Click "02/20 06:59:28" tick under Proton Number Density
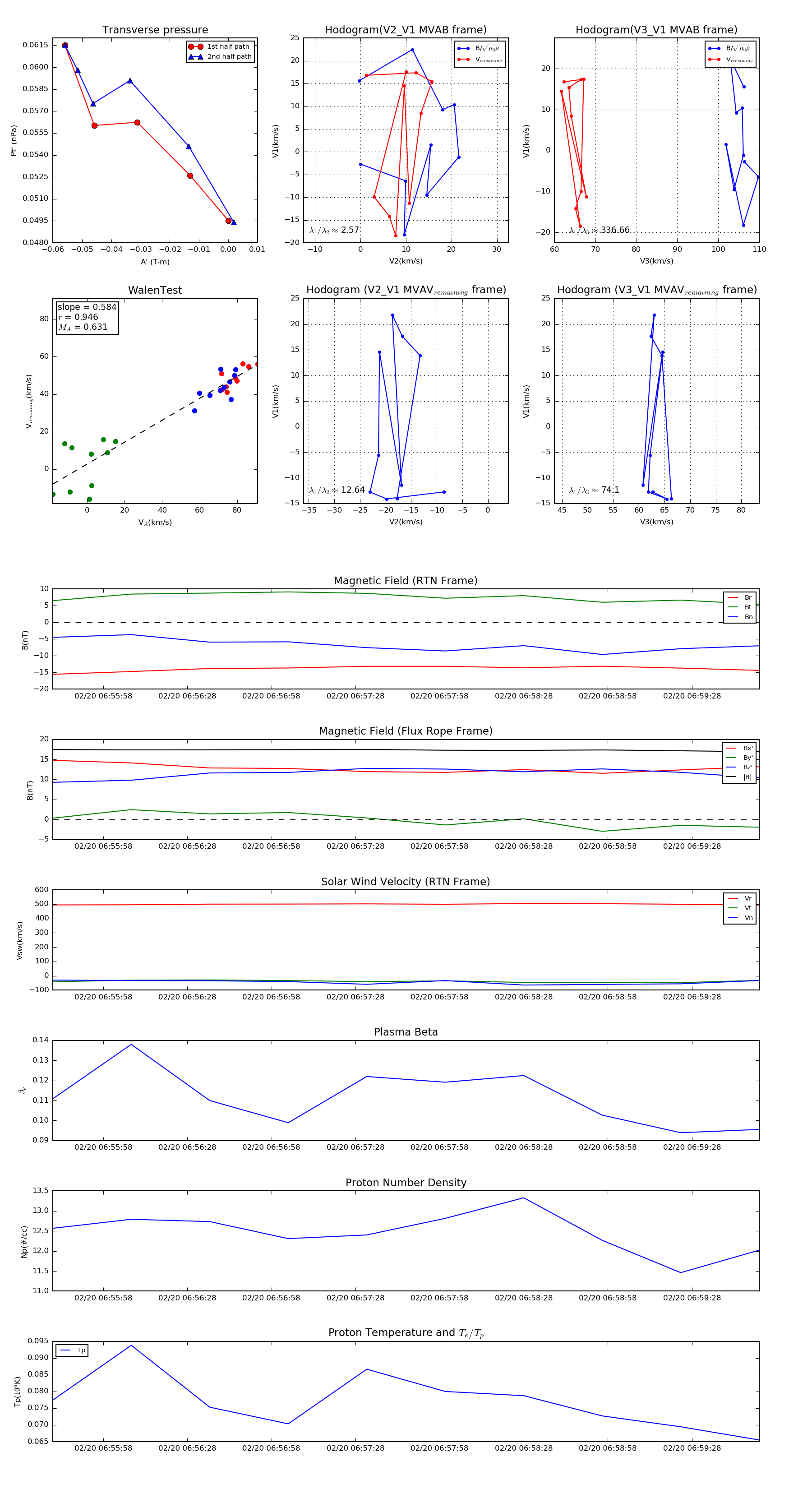 [692, 1298]
